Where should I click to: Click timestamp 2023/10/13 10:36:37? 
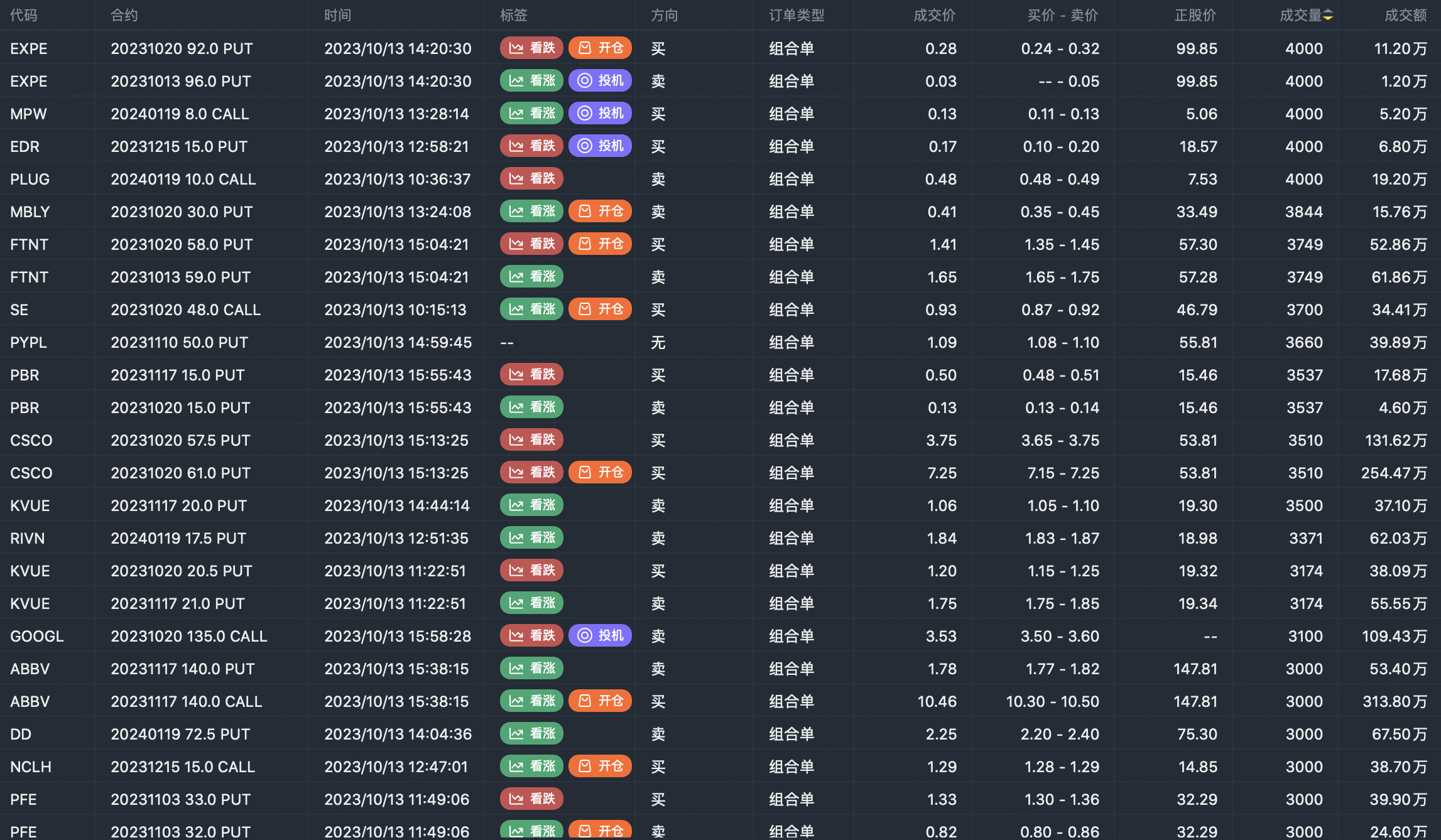[x=398, y=179]
